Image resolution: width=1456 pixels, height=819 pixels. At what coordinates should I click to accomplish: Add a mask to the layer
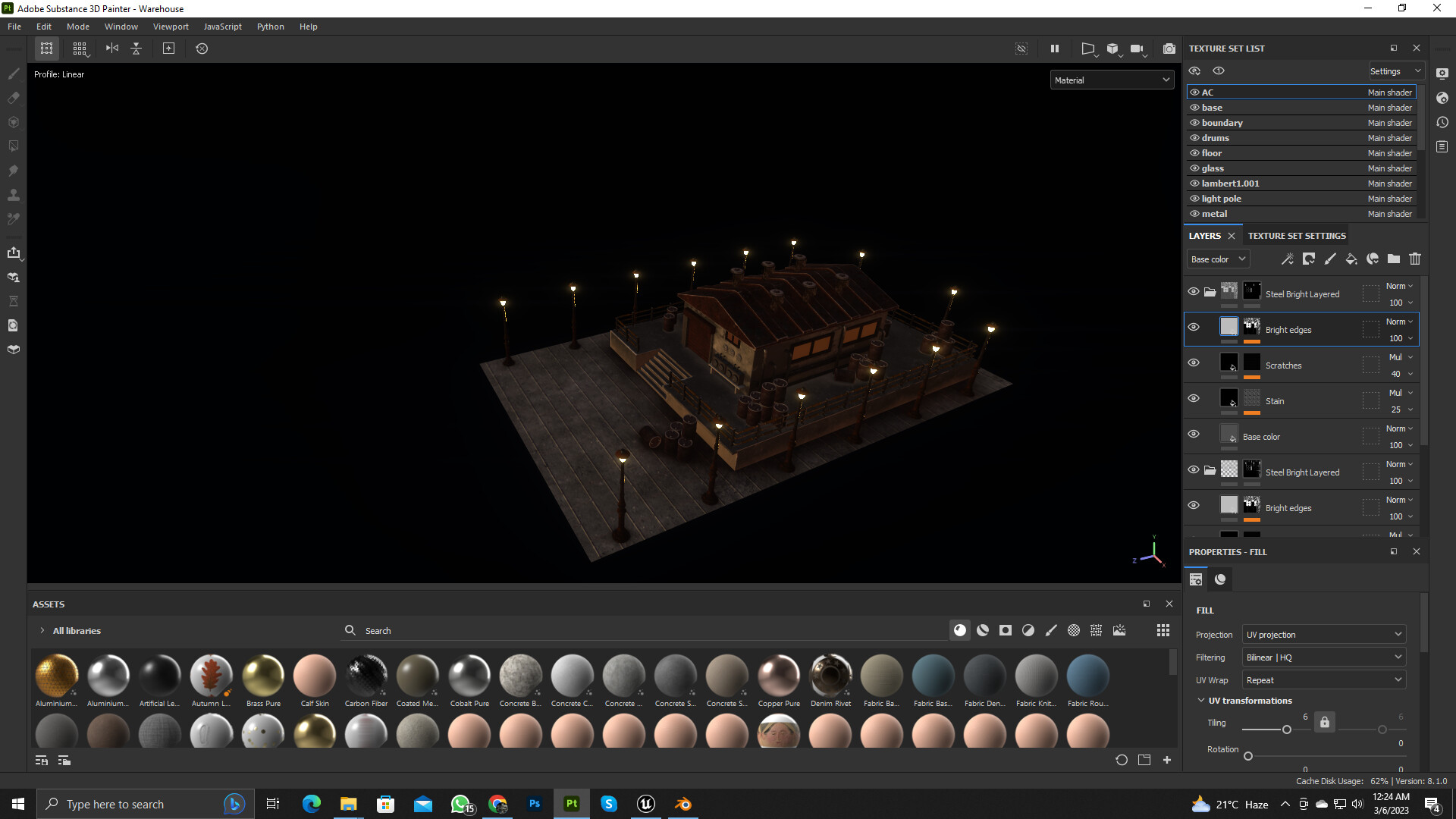click(x=1309, y=259)
